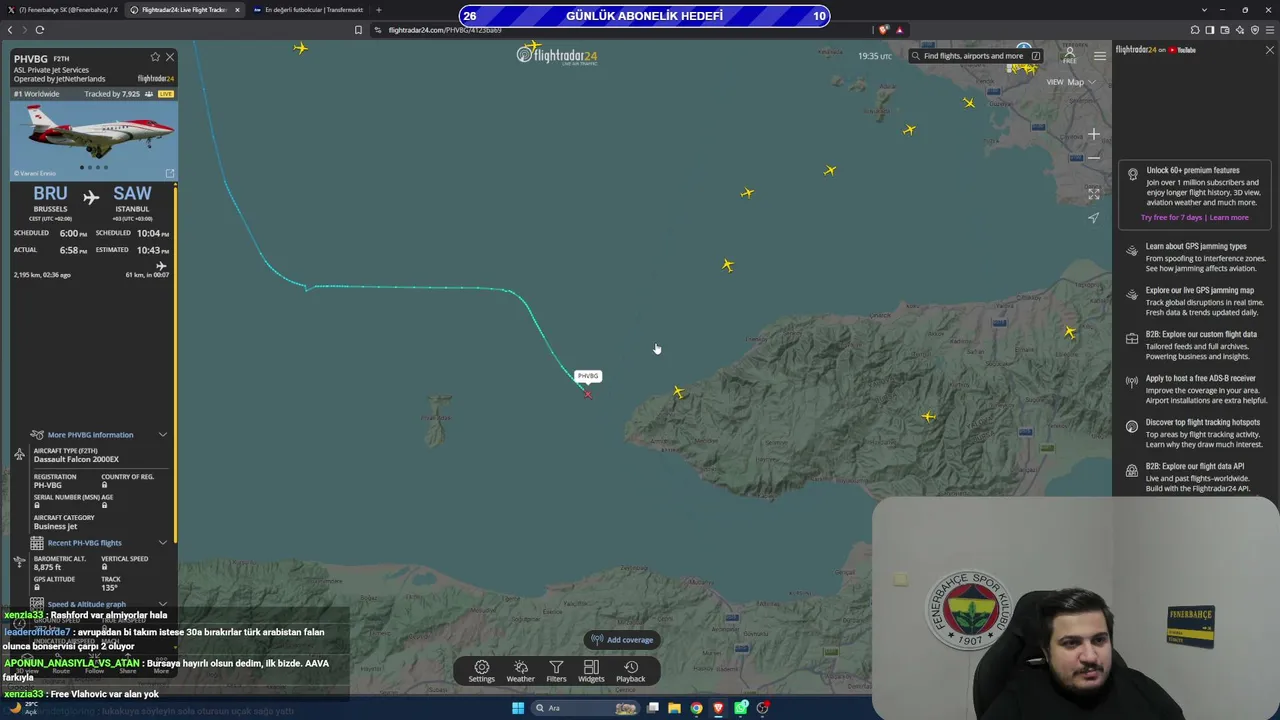The height and width of the screenshot is (720, 1280).
Task: Click the Windows taskbar search box
Action: point(585,708)
